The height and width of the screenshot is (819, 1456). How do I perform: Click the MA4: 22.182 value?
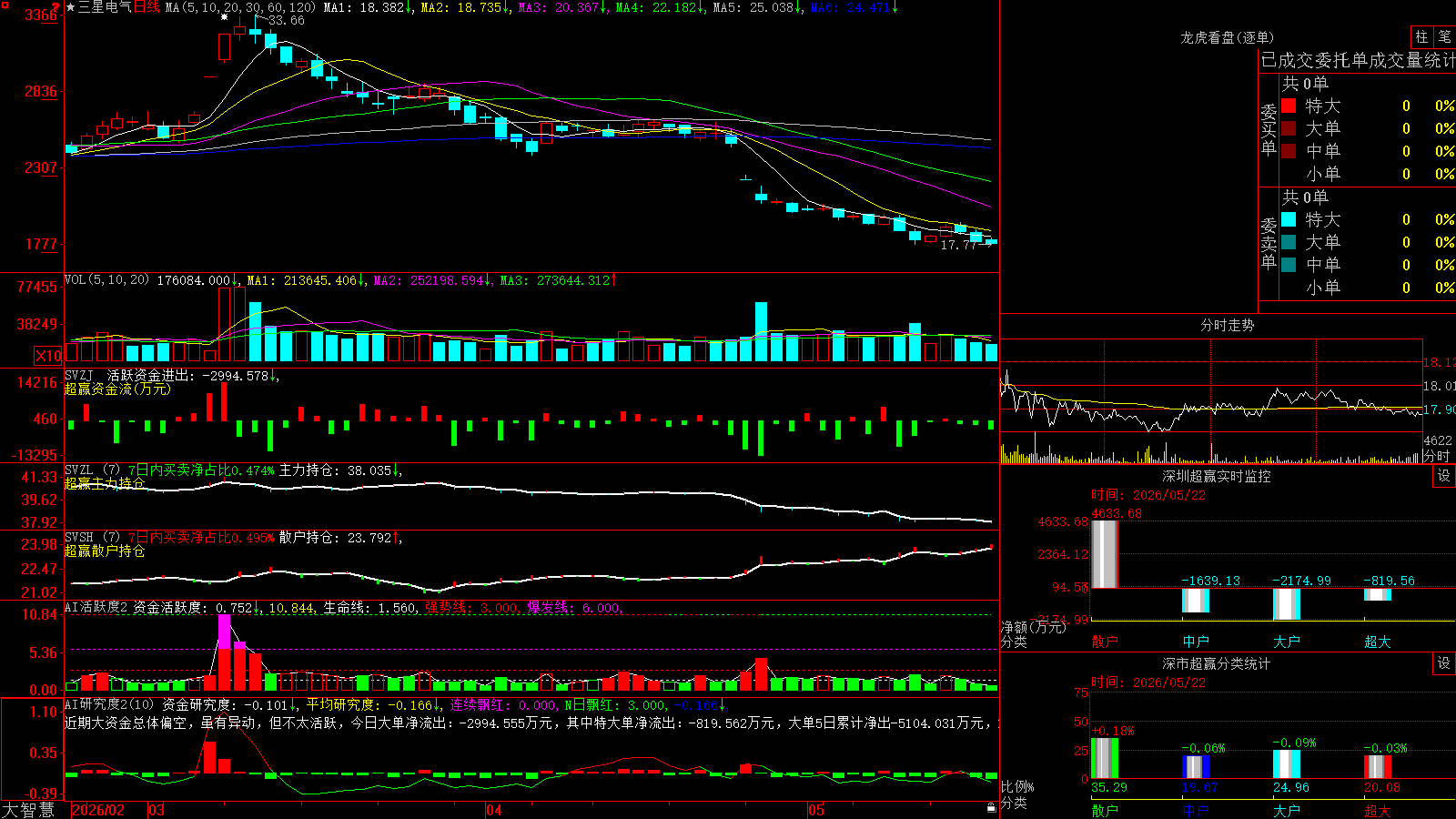coord(656,7)
